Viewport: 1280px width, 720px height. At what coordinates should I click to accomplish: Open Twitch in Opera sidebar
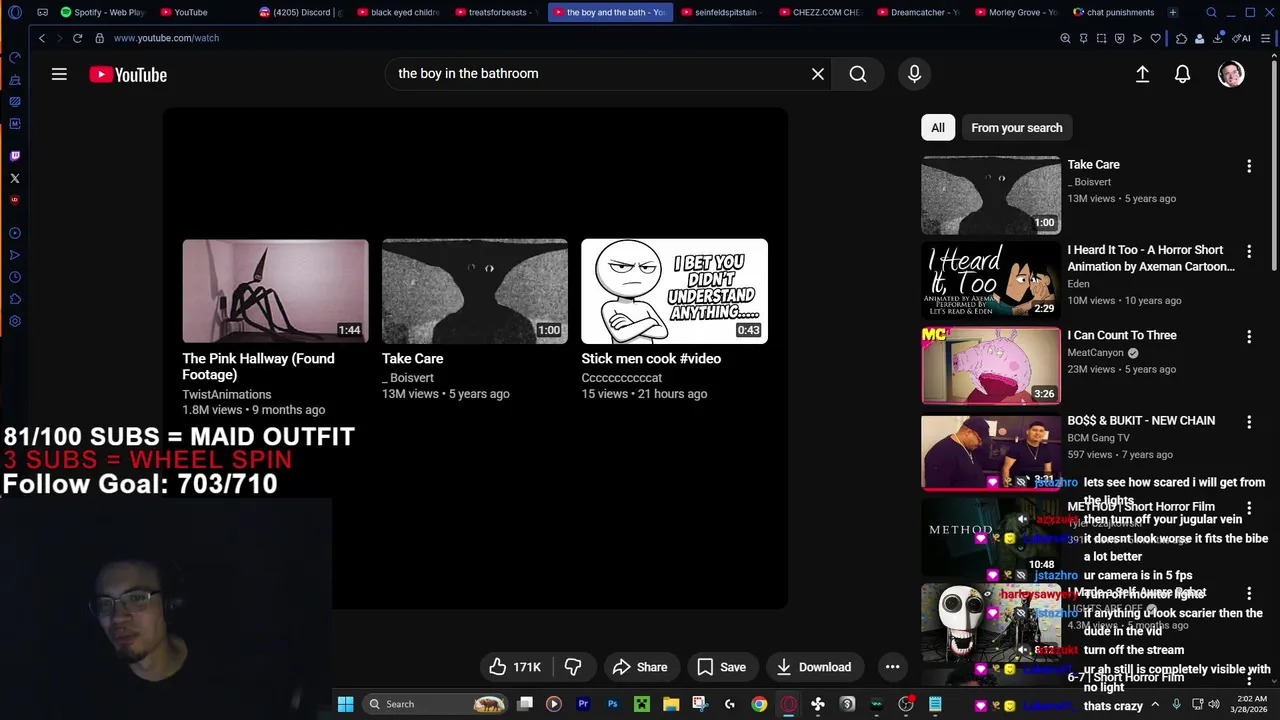coord(14,156)
